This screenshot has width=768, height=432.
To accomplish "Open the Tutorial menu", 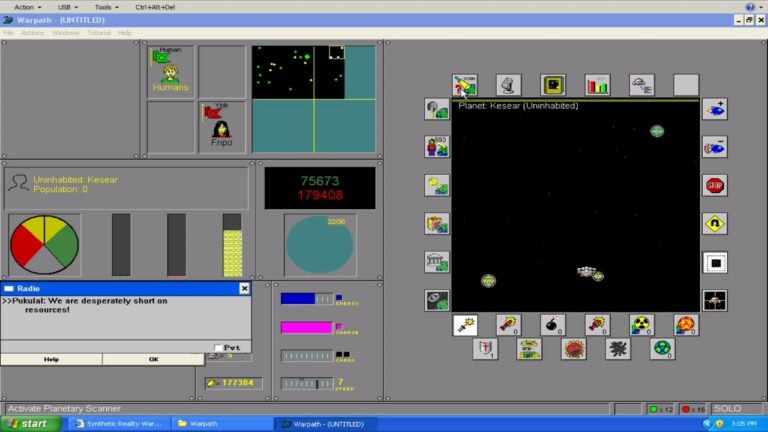I will [x=98, y=33].
